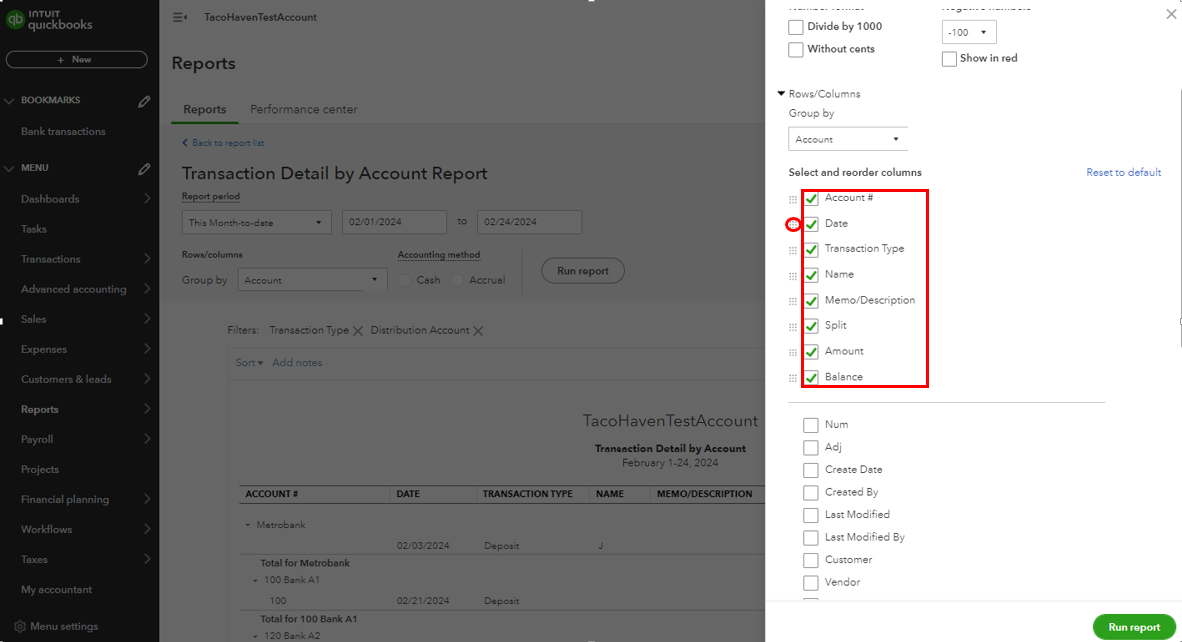Collapse the sidebar with hamburger icon
This screenshot has height=642, width=1182.
(x=179, y=17)
